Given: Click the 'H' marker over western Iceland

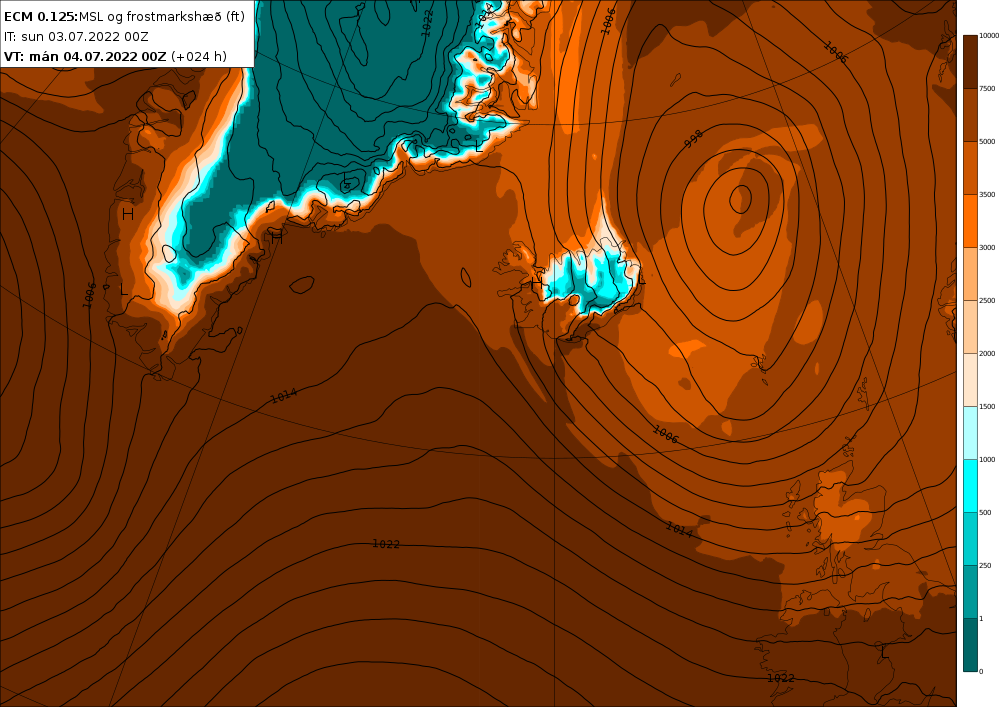Looking at the screenshot, I should coord(537,282).
